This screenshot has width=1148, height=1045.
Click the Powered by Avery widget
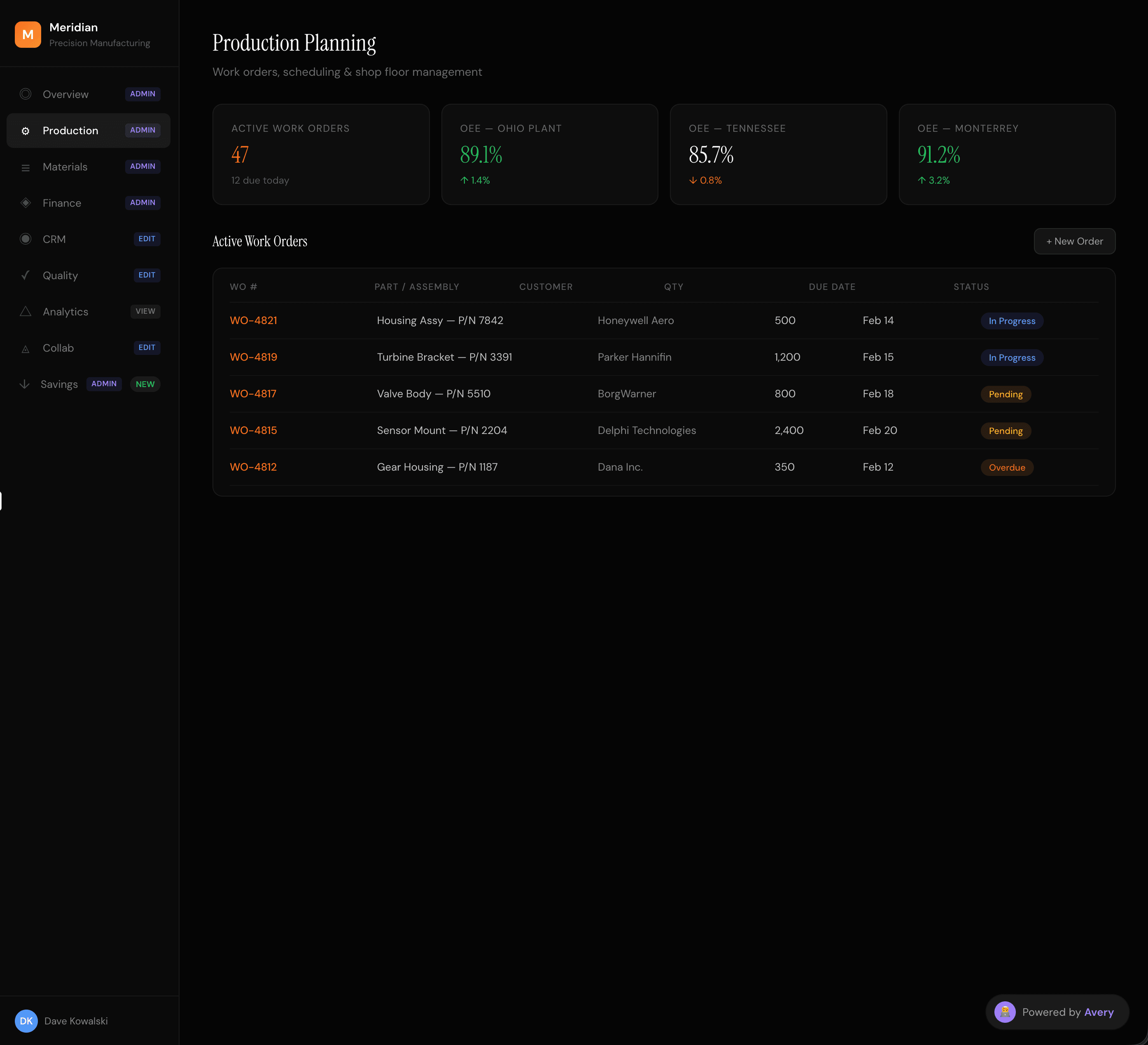(x=1057, y=1012)
